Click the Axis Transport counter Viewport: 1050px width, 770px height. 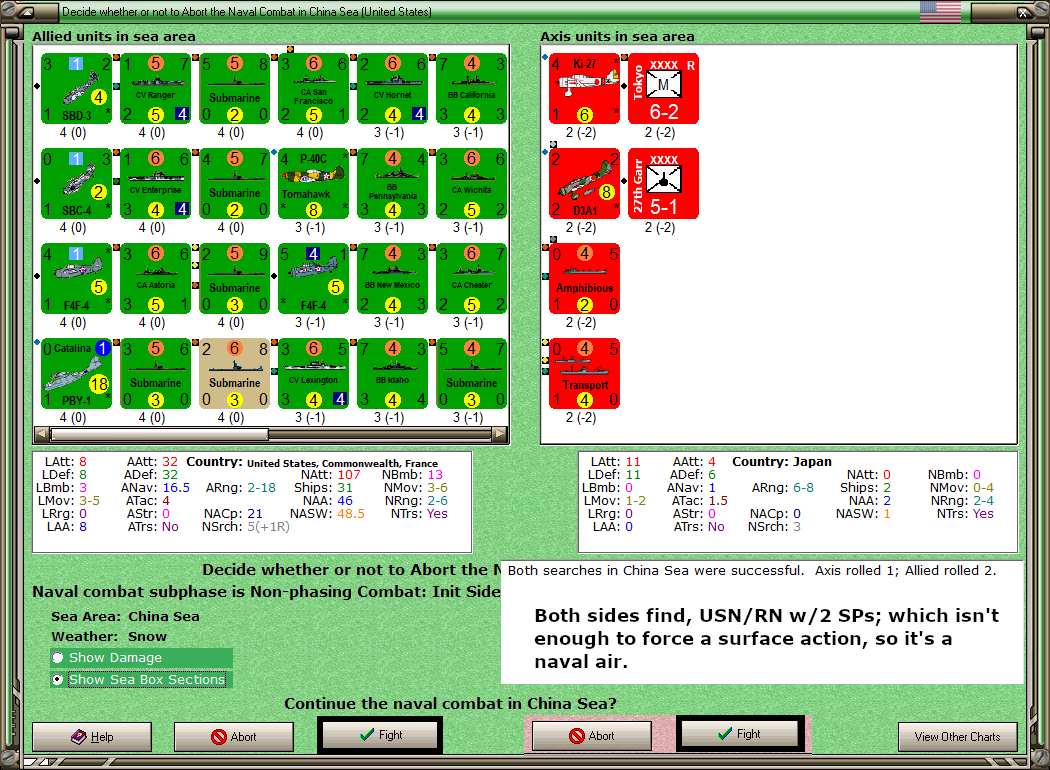pos(585,374)
